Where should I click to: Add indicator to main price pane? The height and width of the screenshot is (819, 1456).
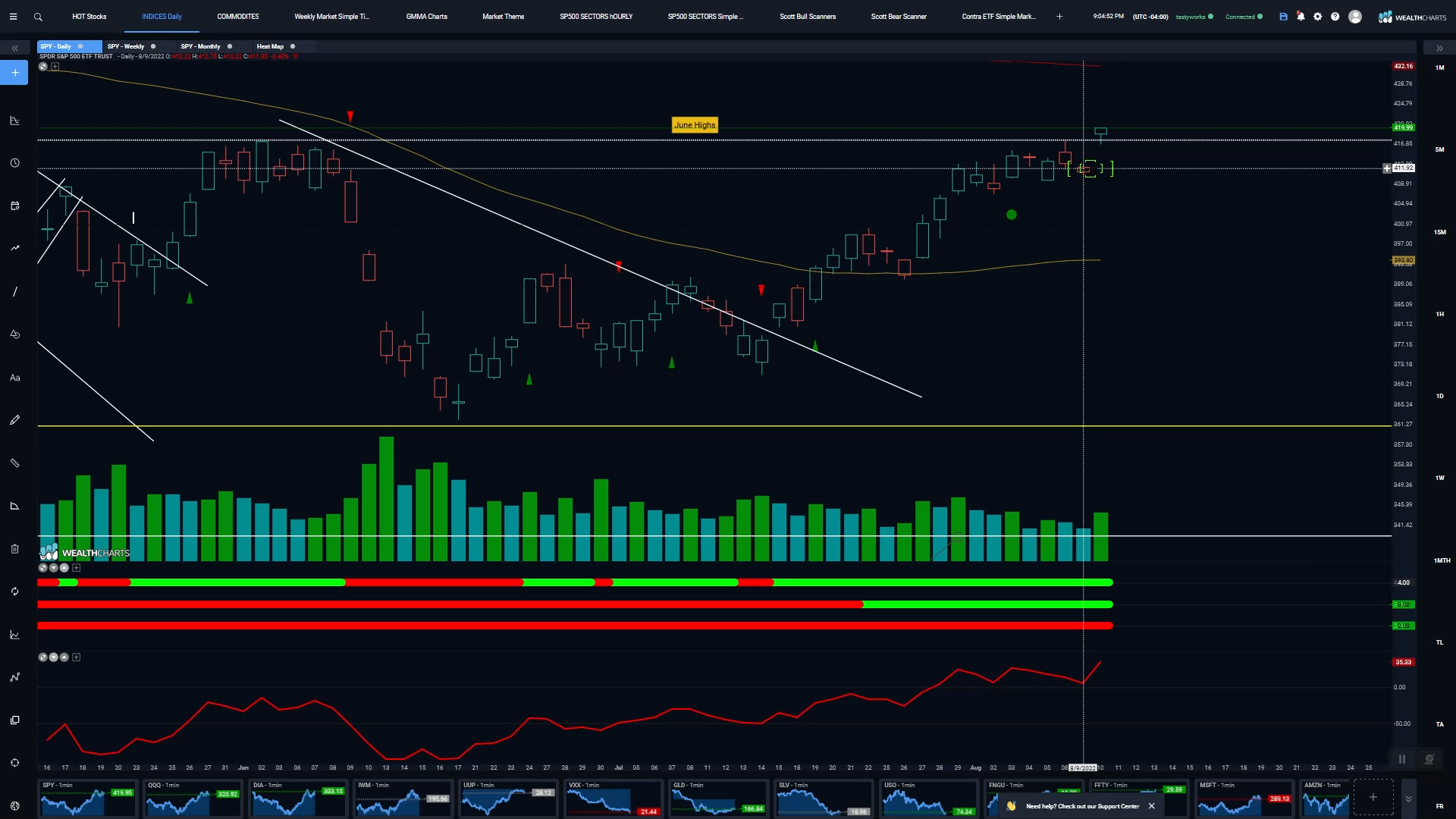[55, 67]
